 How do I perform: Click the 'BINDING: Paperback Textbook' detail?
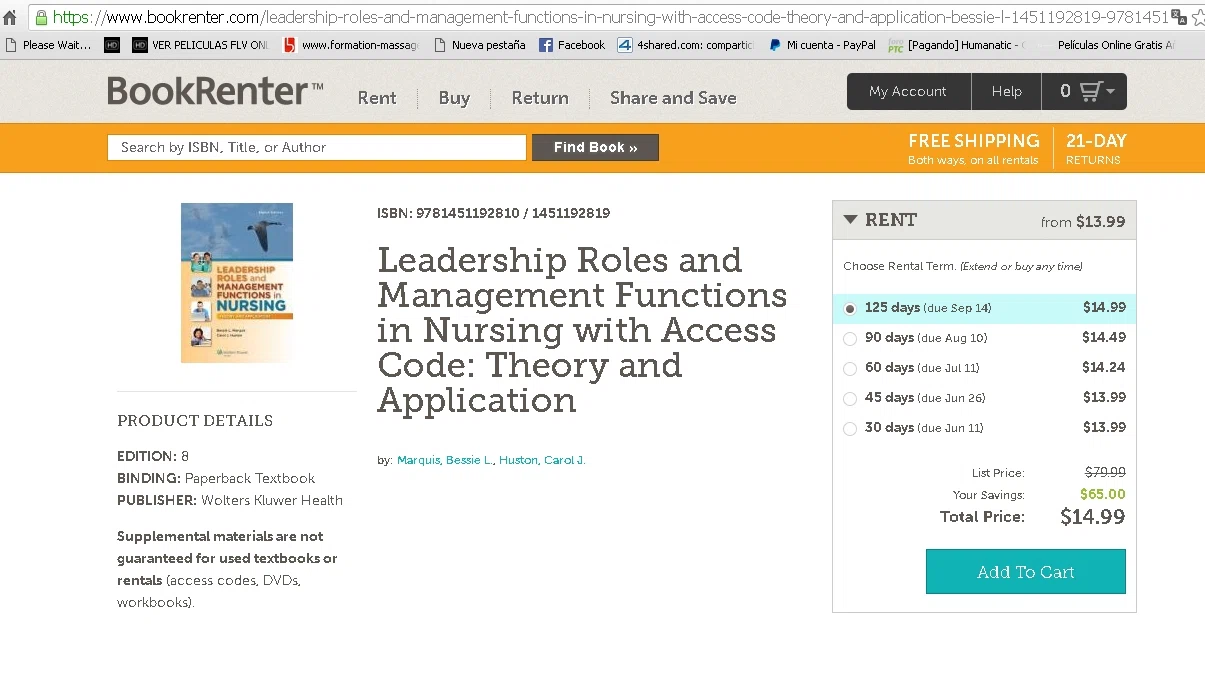point(216,478)
